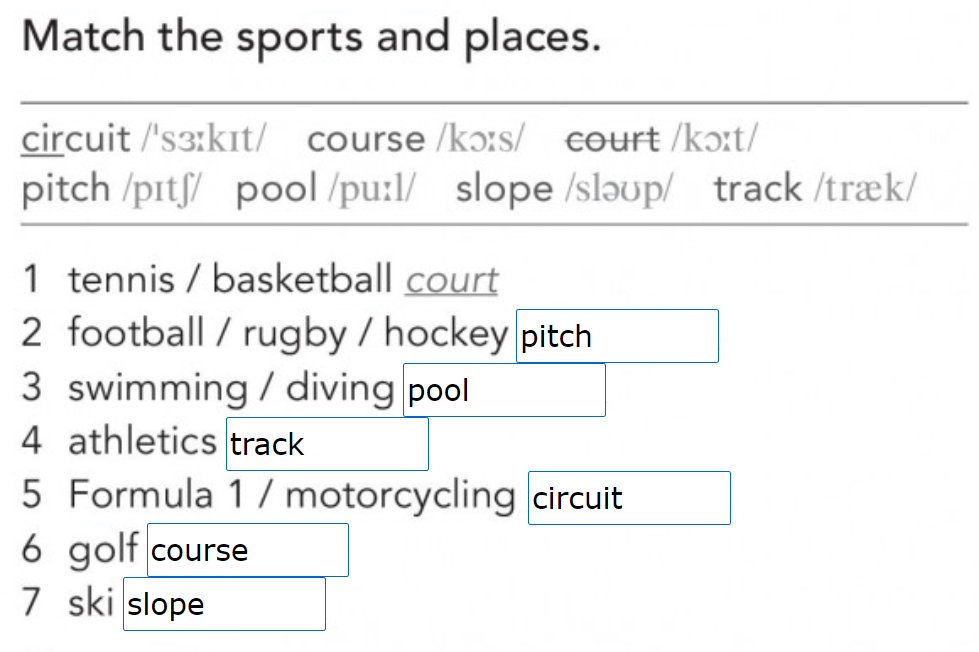Screen dimensions: 979x652
Task: Click the "tennis / basketball" prompt text
Action: coord(230,280)
